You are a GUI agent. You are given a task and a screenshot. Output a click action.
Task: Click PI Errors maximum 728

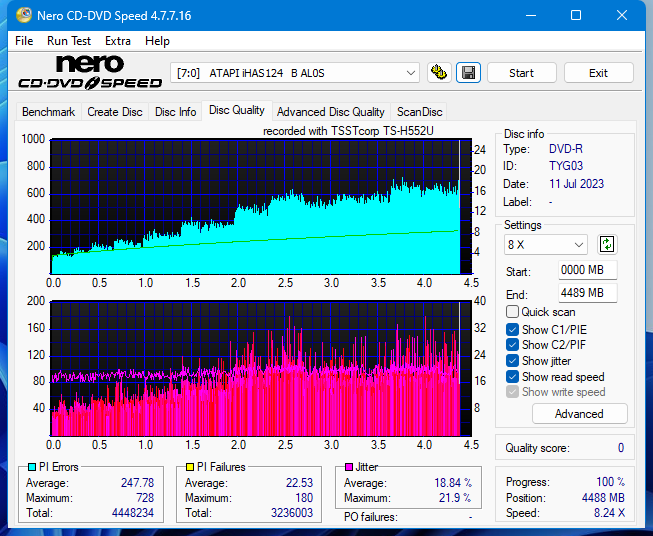pyautogui.click(x=145, y=498)
